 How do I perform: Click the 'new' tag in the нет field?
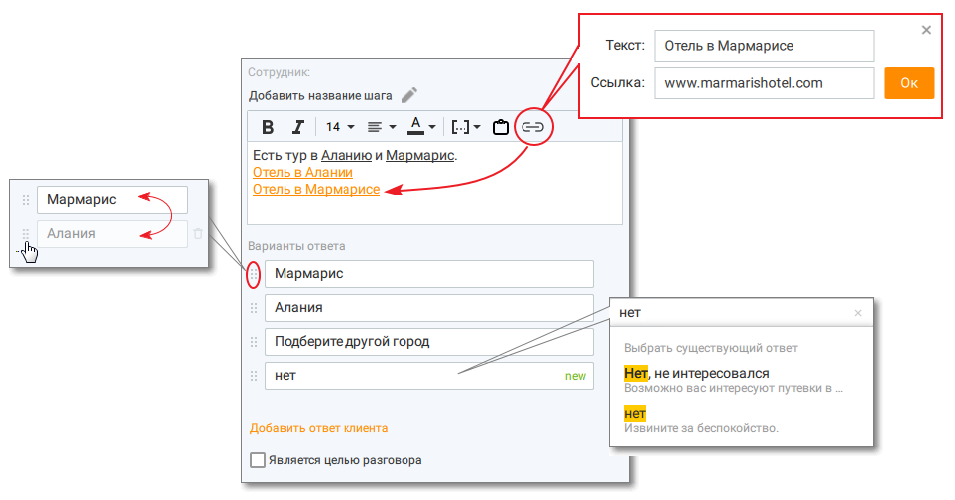point(575,376)
